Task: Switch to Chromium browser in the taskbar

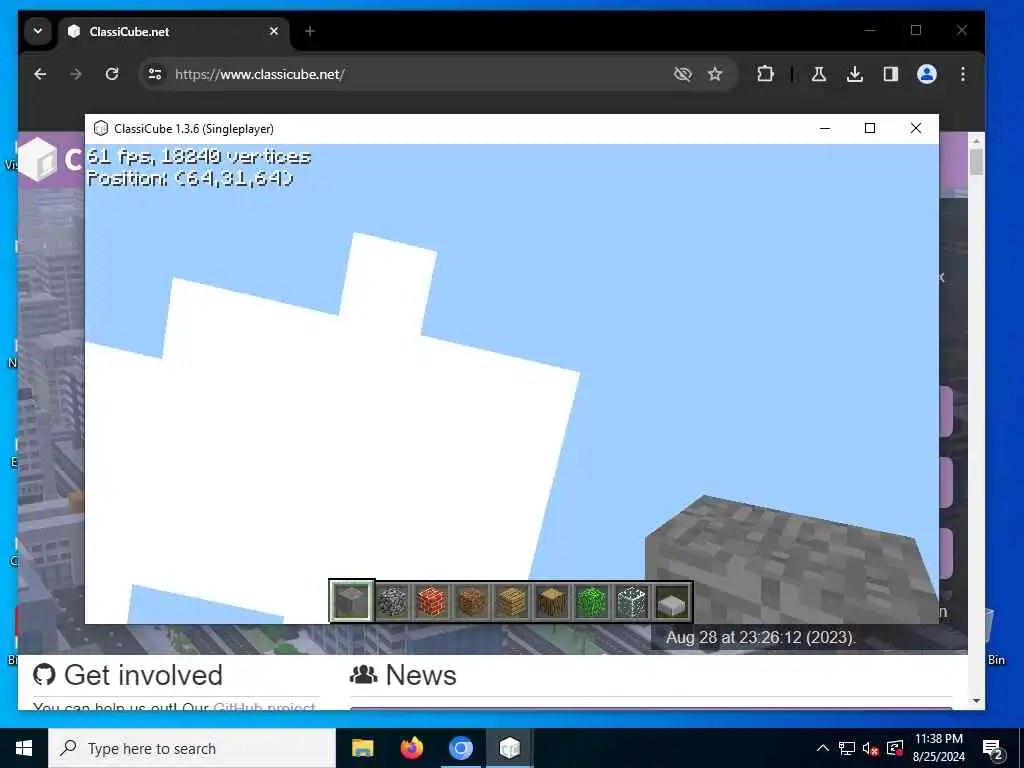Action: (460, 748)
